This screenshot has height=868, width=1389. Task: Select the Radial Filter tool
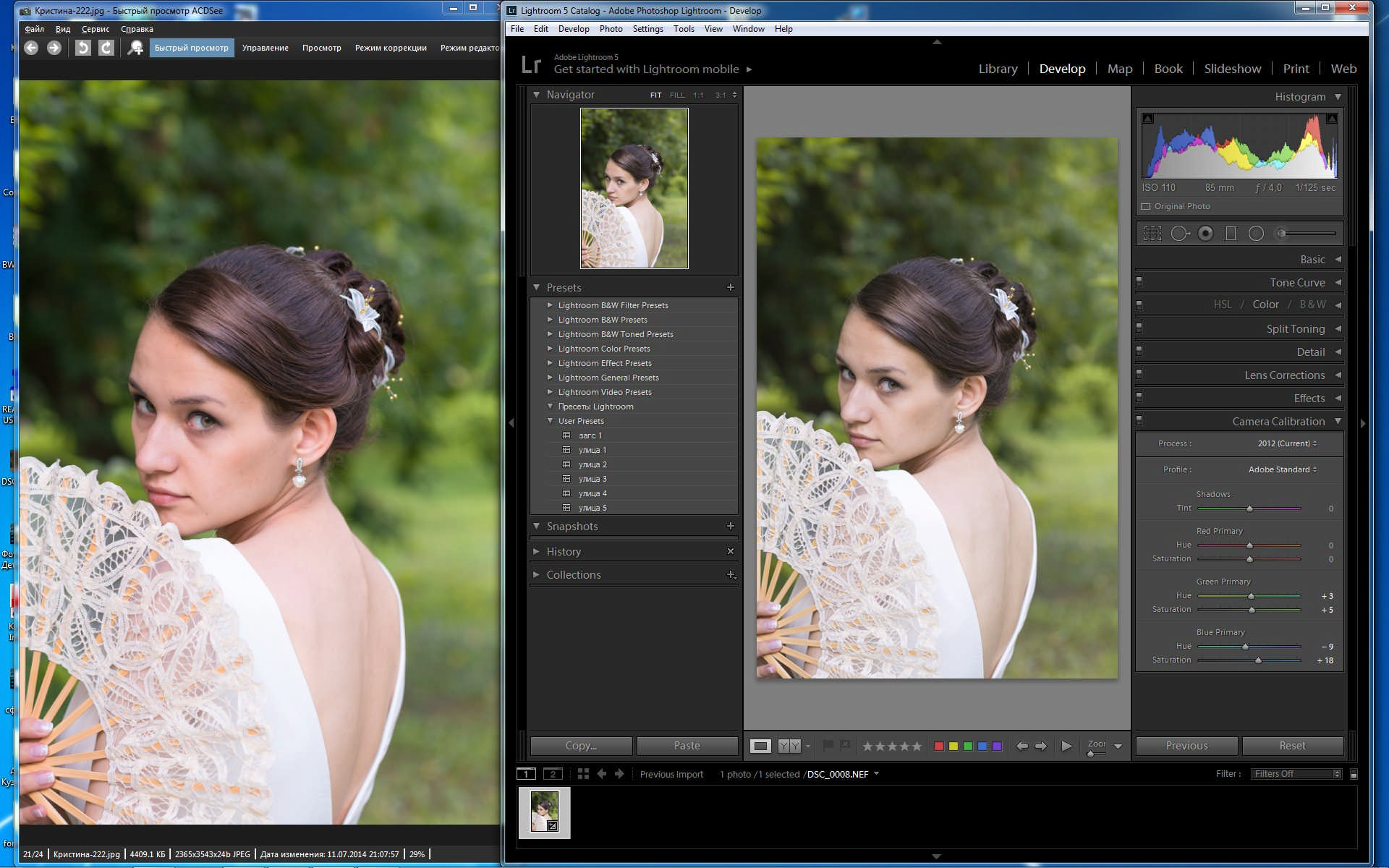tap(1256, 233)
